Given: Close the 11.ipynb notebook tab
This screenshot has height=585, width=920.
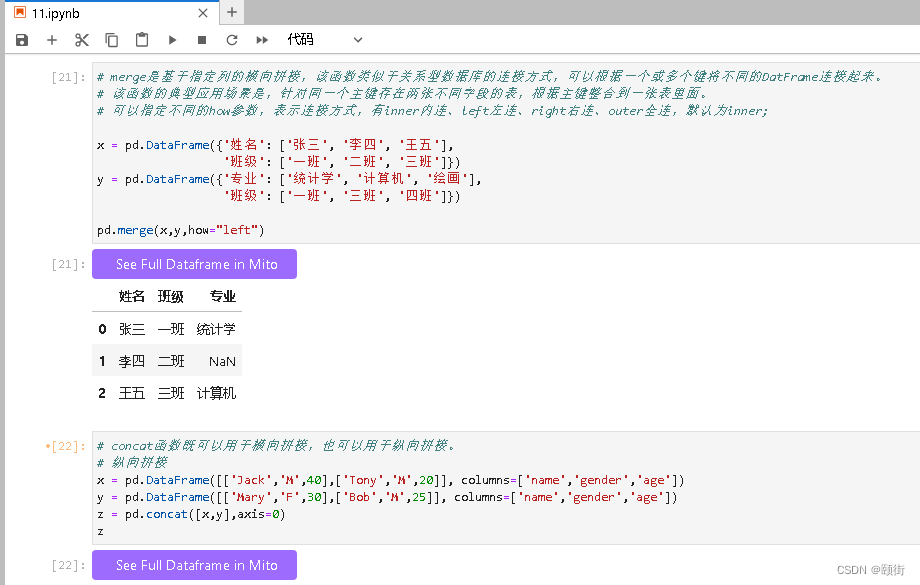Looking at the screenshot, I should pos(203,12).
